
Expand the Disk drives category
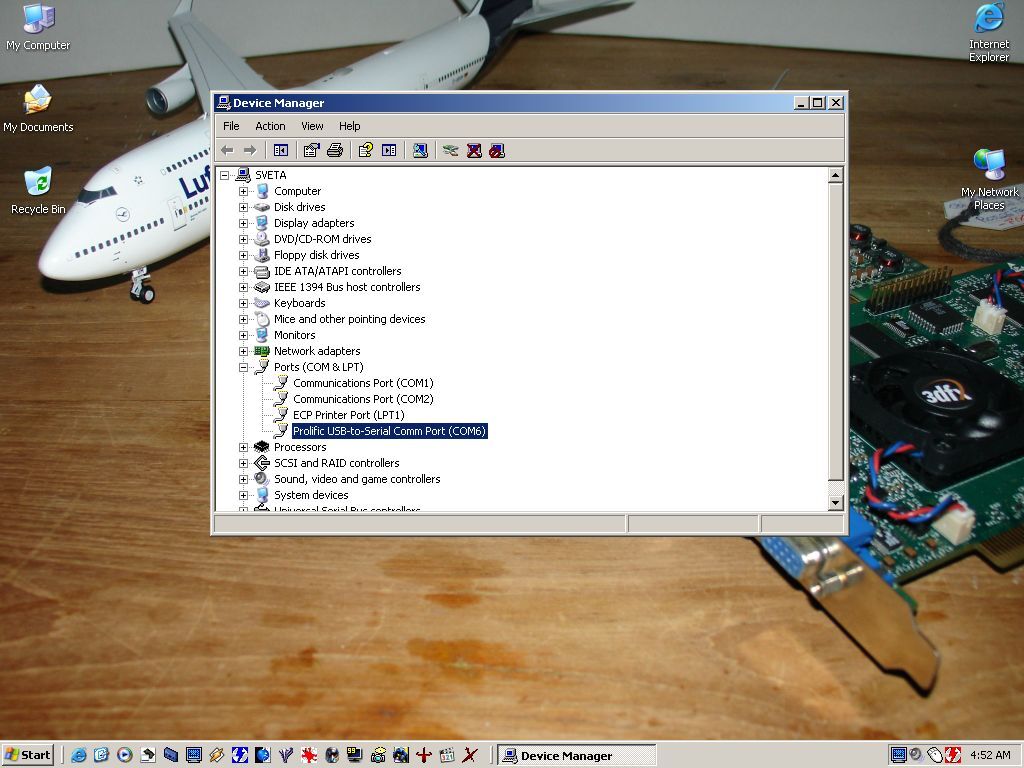pos(244,207)
